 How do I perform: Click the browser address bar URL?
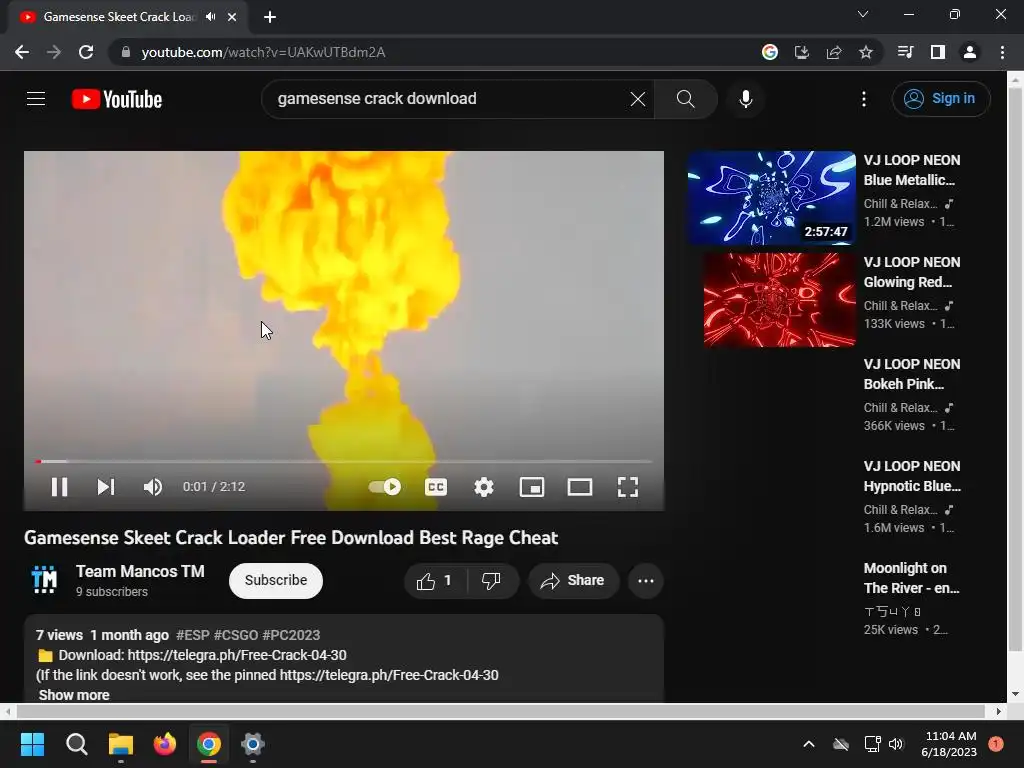tap(263, 52)
